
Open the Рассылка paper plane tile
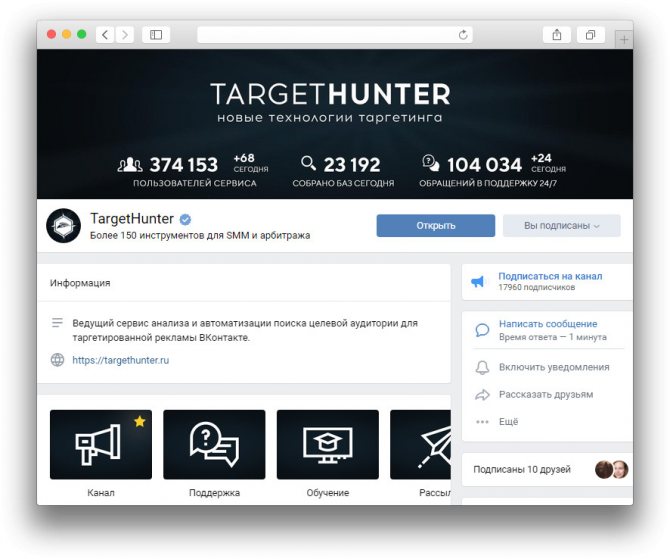(420, 444)
